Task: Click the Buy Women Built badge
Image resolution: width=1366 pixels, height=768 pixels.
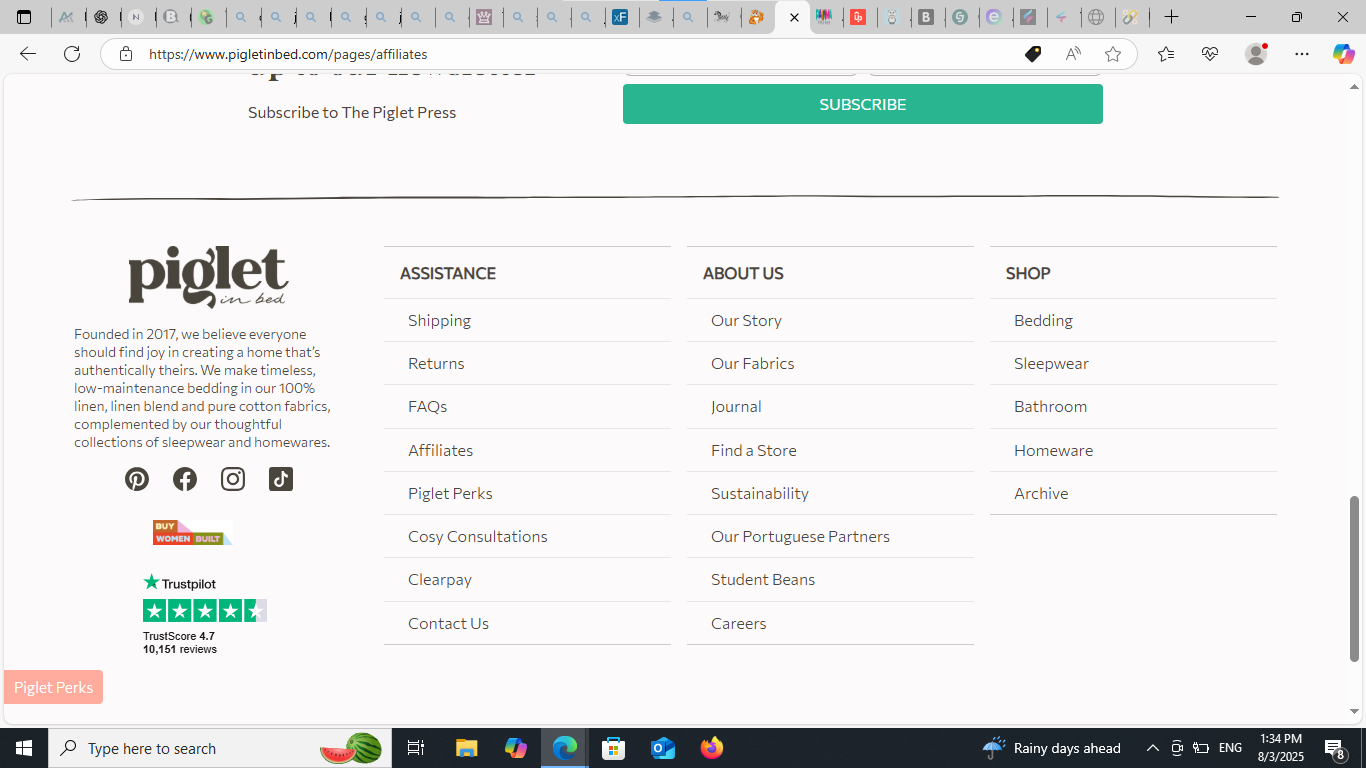Action: tap(192, 533)
